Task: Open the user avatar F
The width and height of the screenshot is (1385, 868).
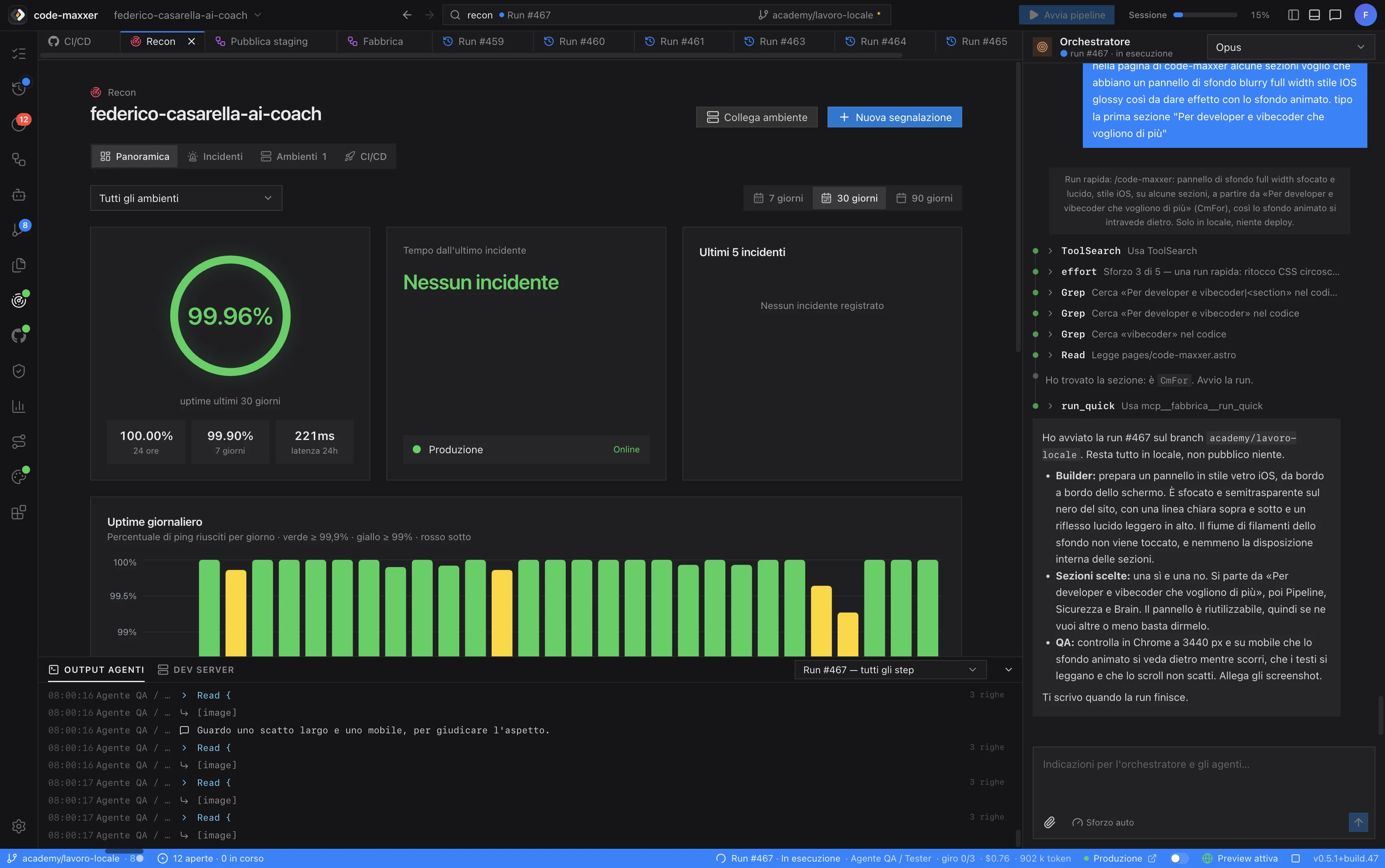Action: [x=1365, y=15]
